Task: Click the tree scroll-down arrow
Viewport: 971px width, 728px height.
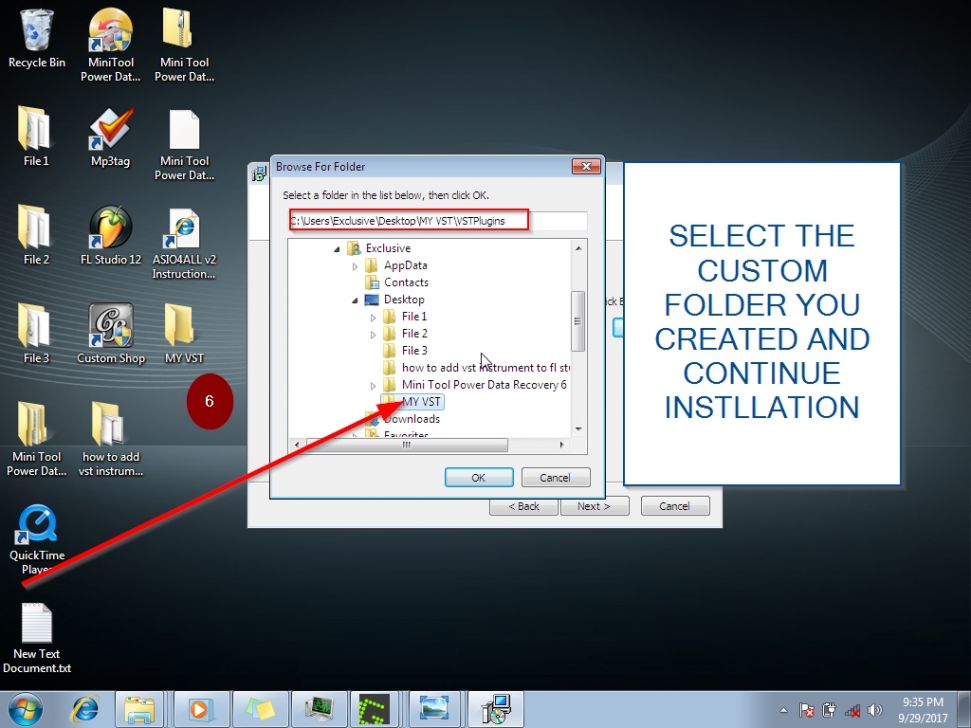Action: [578, 429]
